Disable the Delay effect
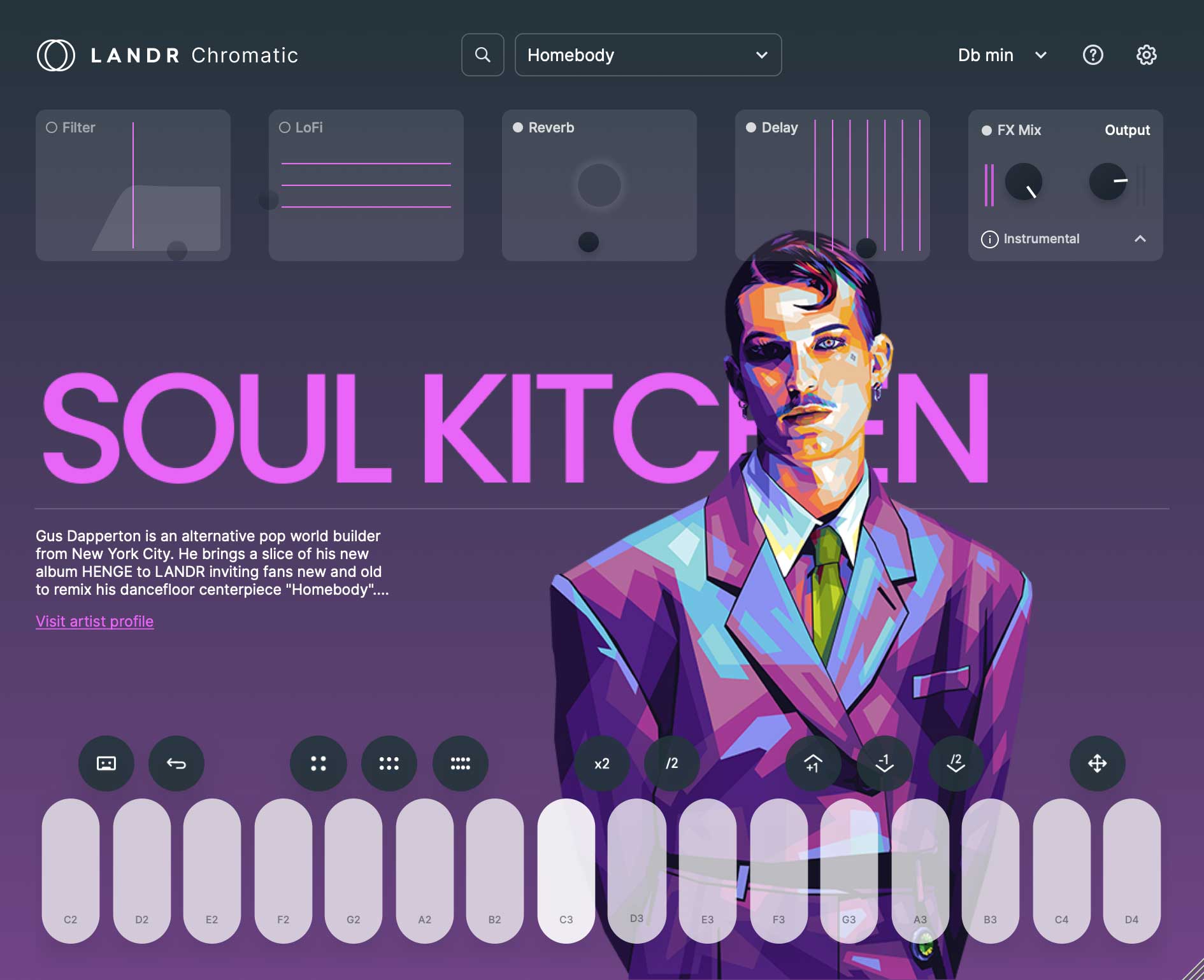This screenshot has height=980, width=1204. (x=751, y=127)
